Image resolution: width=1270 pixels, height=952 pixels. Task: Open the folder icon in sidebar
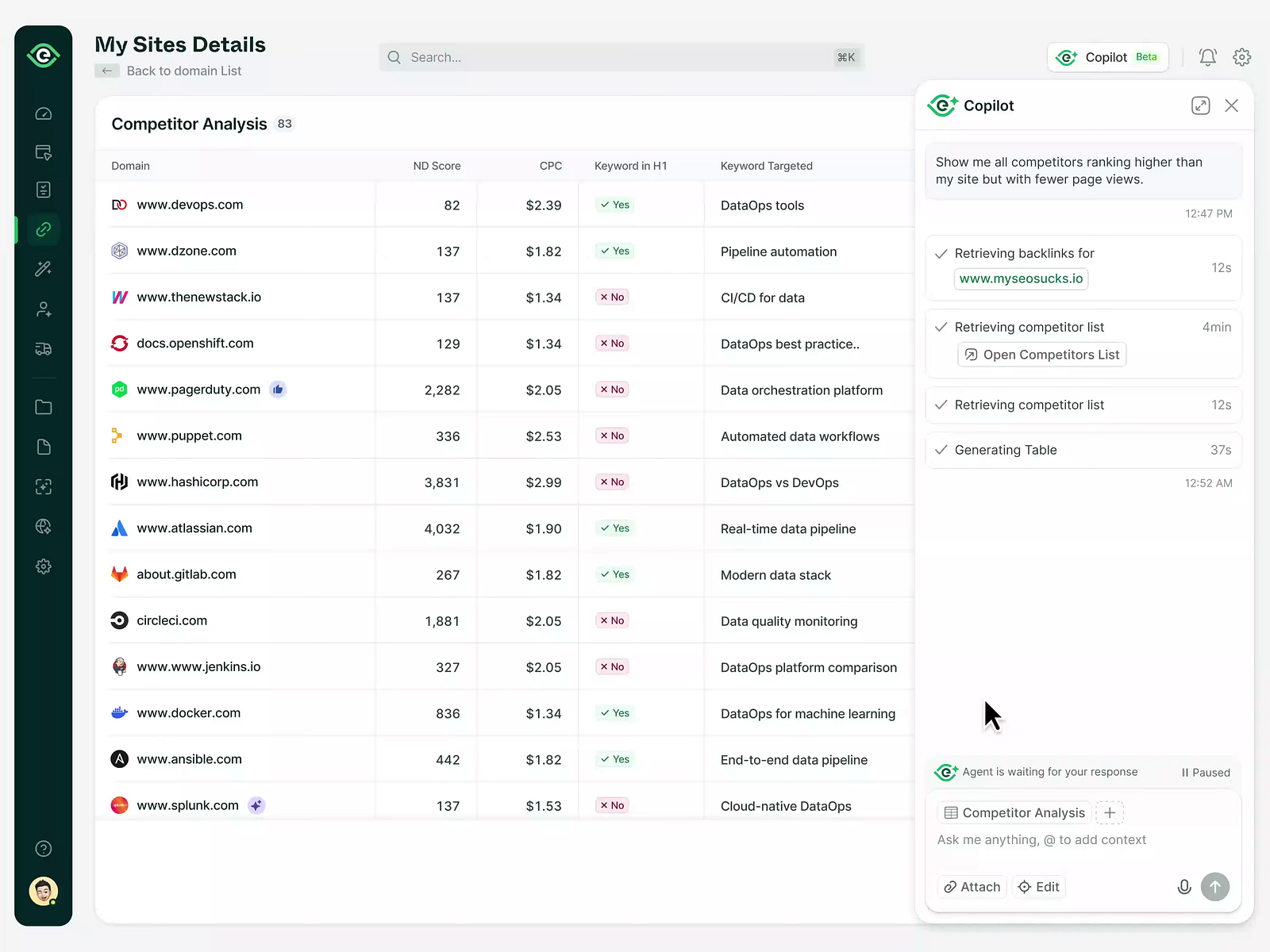coord(44,407)
